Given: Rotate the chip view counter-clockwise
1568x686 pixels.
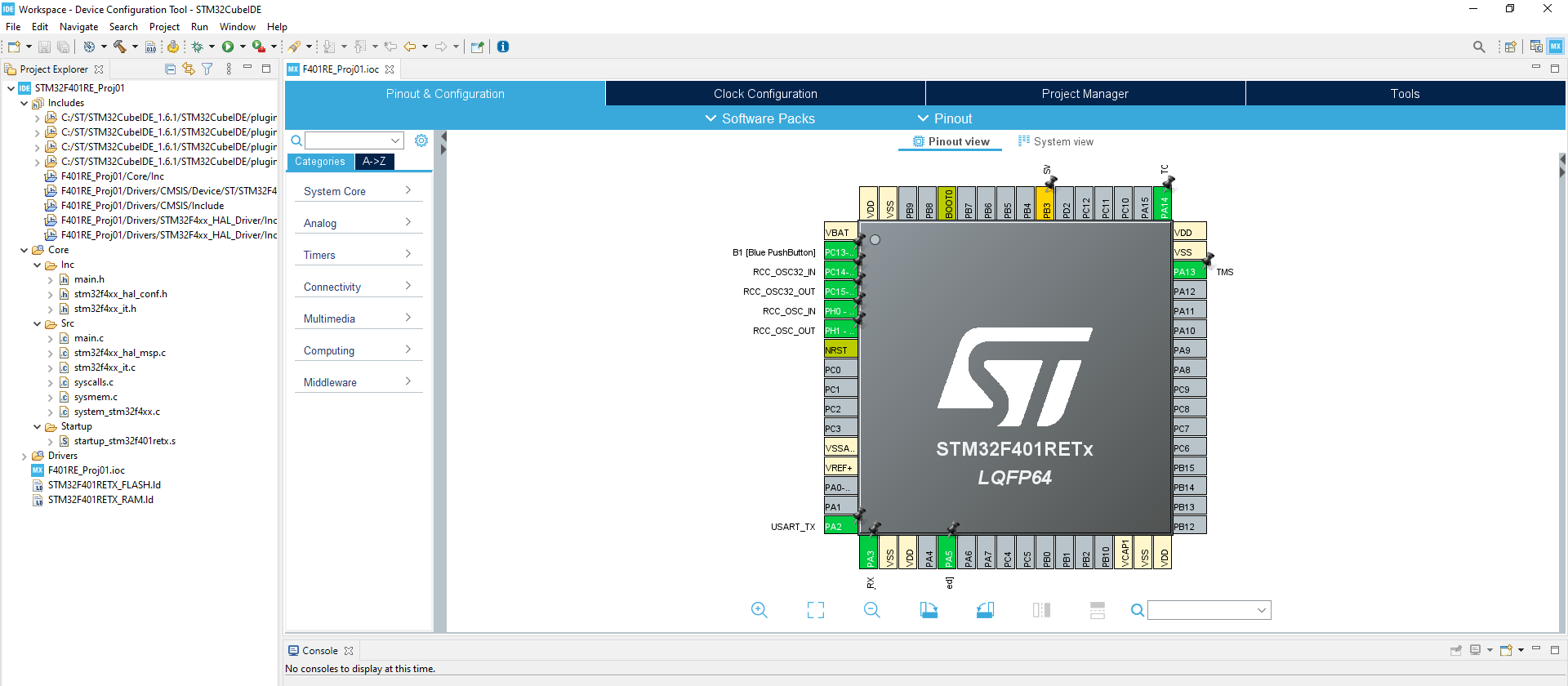Looking at the screenshot, I should tap(985, 610).
